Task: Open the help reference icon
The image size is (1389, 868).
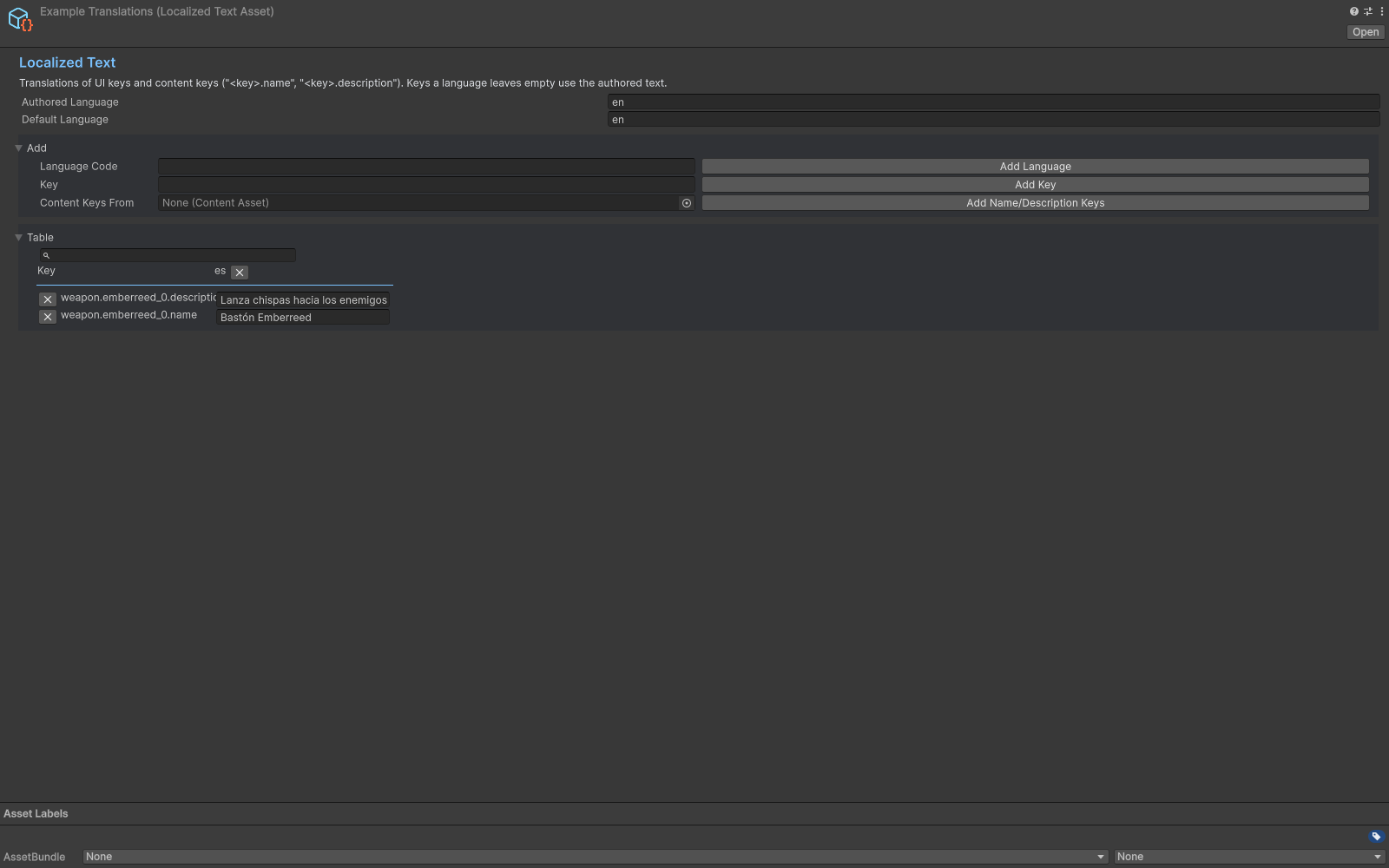Action: (x=1353, y=11)
